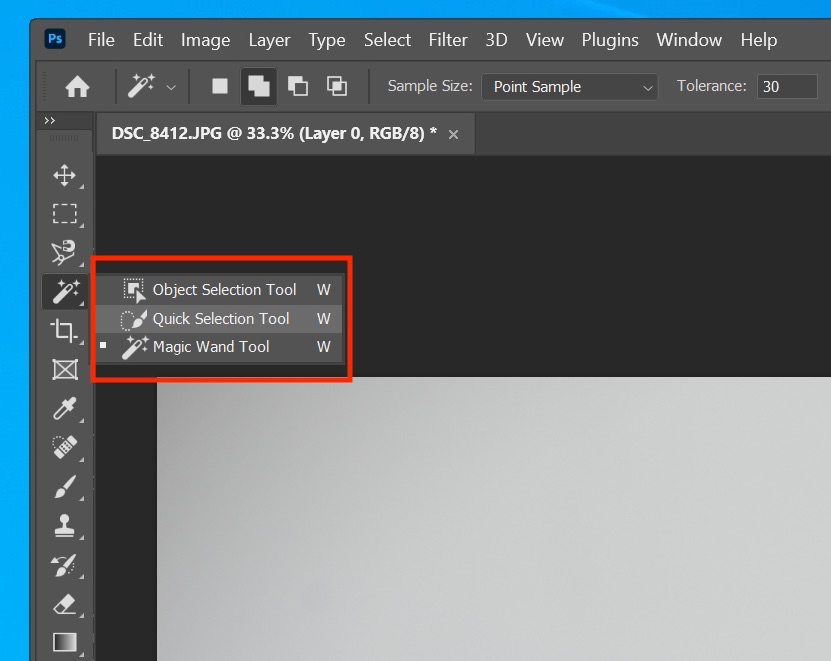Click the image canvas area
The height and width of the screenshot is (661, 831).
[493, 518]
